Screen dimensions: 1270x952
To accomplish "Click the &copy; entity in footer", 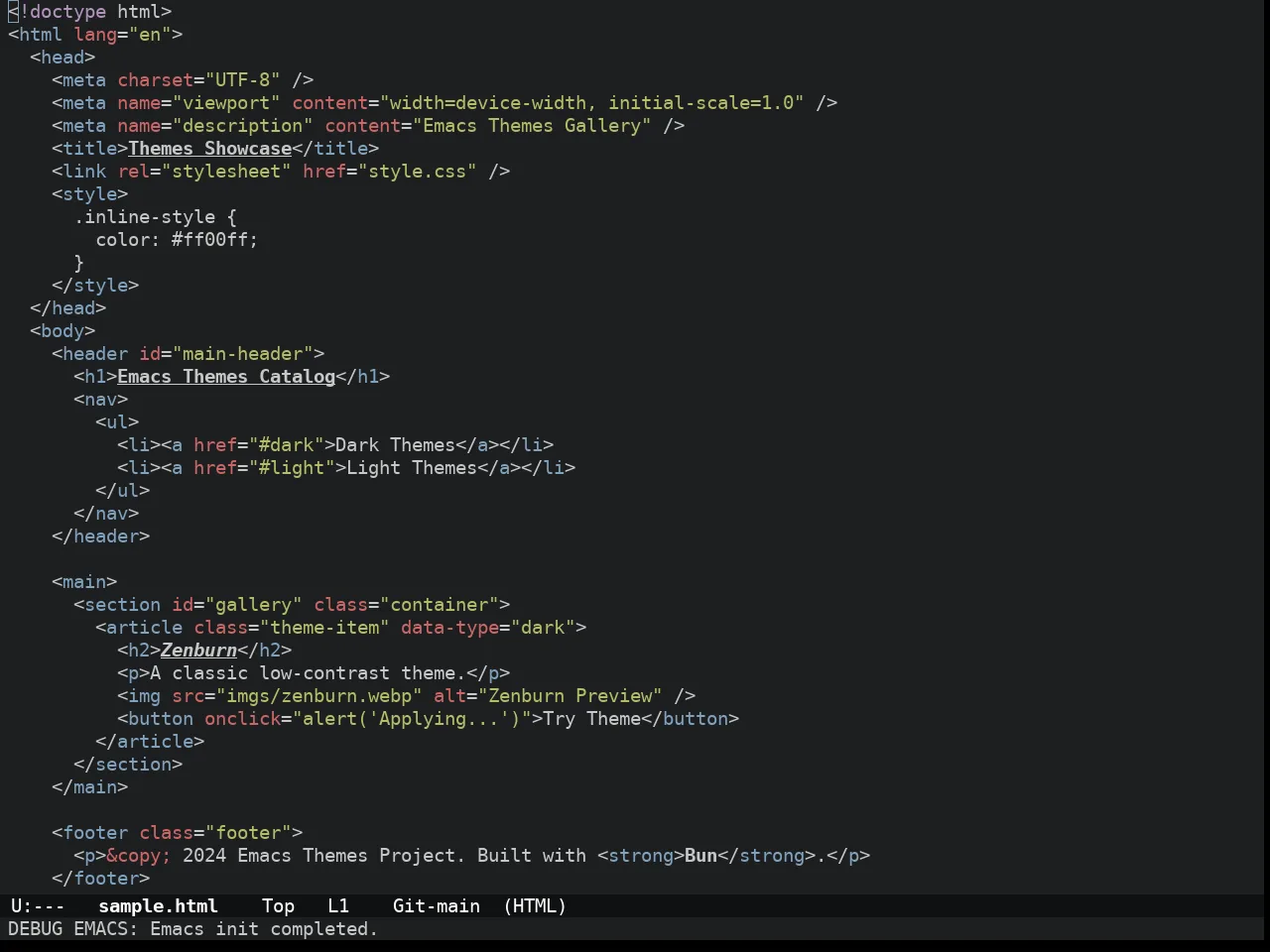I will 139,855.
